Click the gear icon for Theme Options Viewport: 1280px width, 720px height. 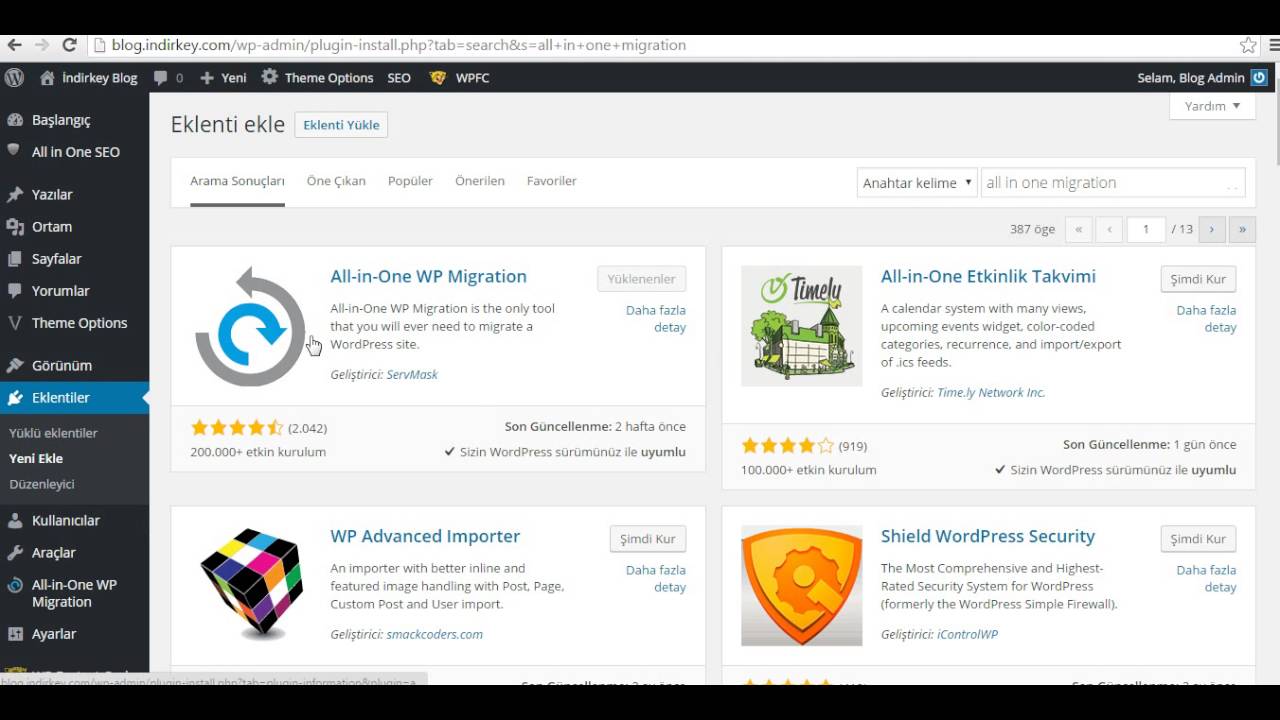tap(270, 77)
